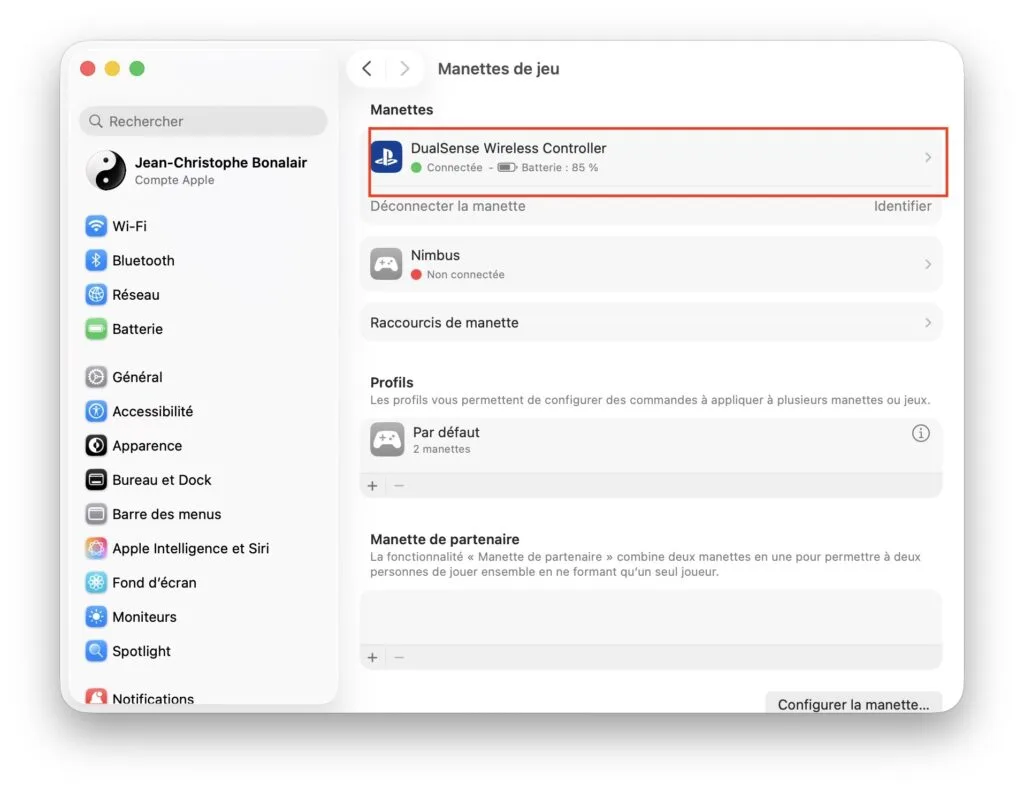Add a new profile with plus button
Screen dimensions: 1024x792
(373, 485)
